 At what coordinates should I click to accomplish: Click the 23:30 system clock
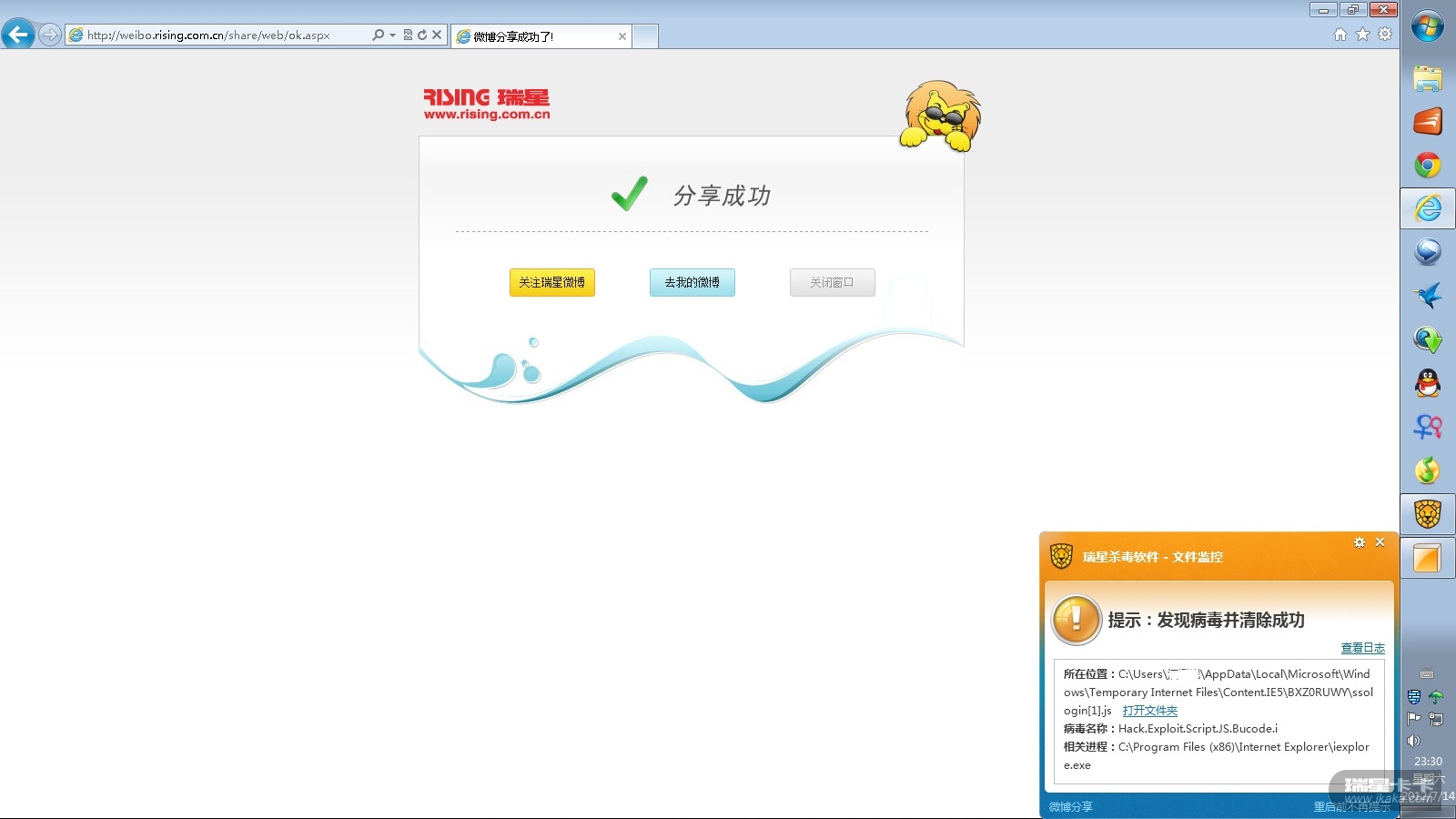point(1428,762)
